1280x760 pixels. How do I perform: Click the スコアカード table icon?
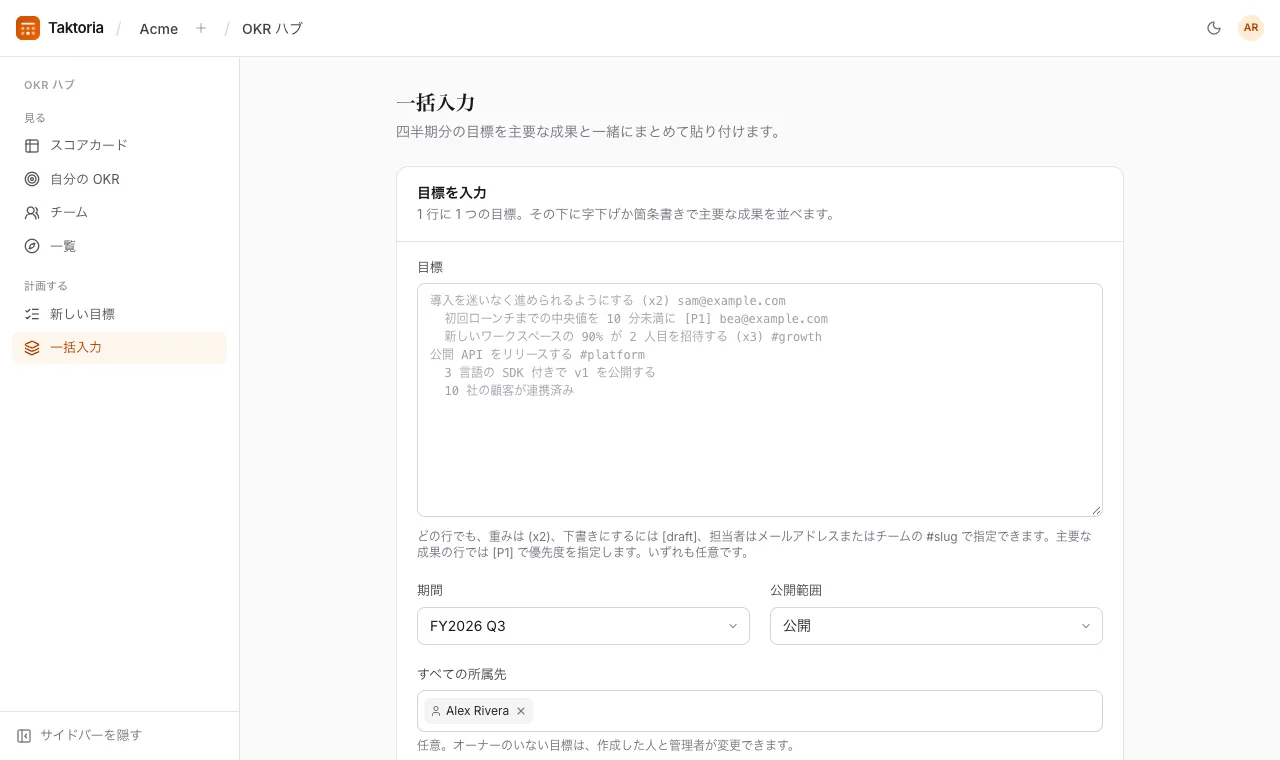point(32,145)
